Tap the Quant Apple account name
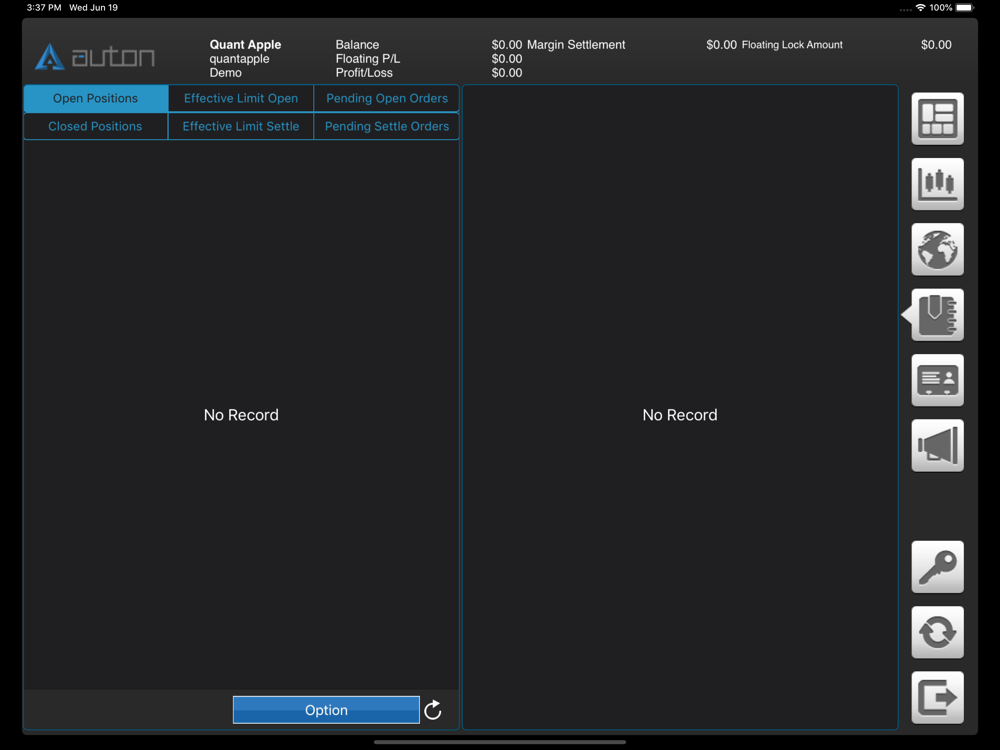1000x750 pixels. click(246, 45)
